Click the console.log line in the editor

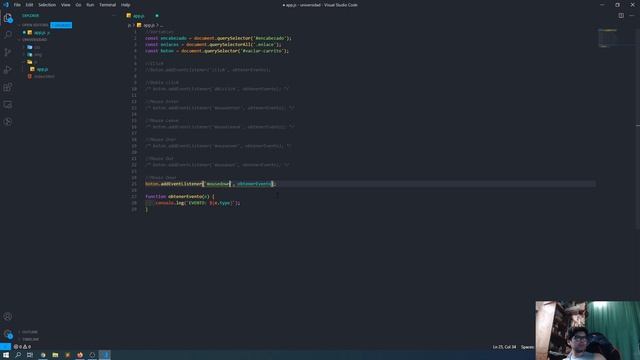pyautogui.click(x=198, y=203)
